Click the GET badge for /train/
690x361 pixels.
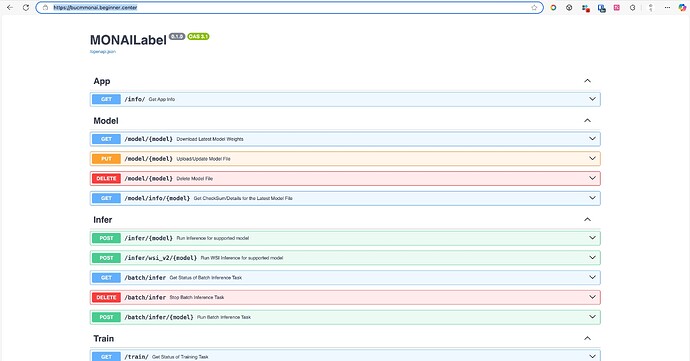click(x=106, y=356)
